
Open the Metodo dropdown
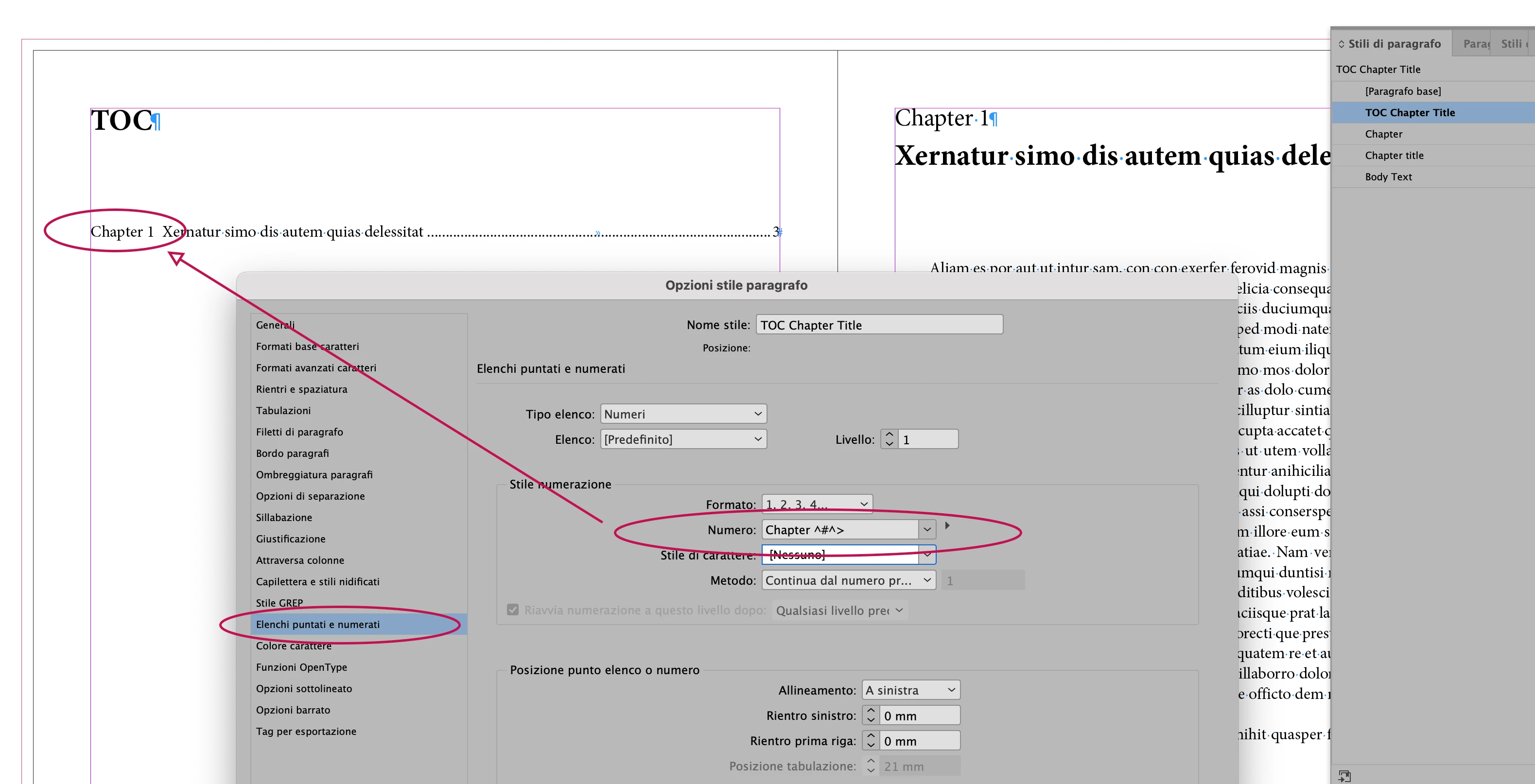click(849, 580)
